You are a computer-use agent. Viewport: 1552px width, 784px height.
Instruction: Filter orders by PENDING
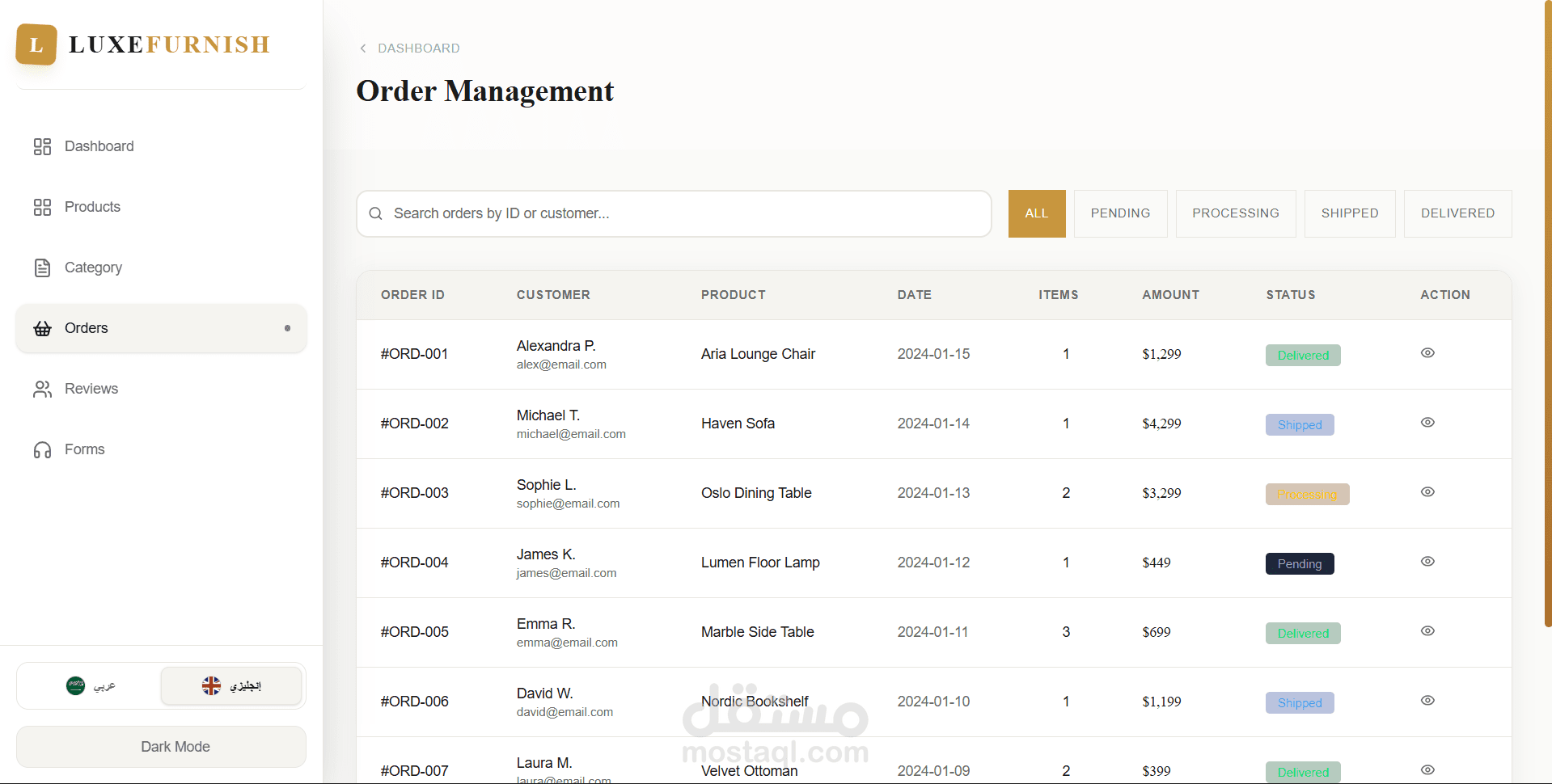[1120, 213]
